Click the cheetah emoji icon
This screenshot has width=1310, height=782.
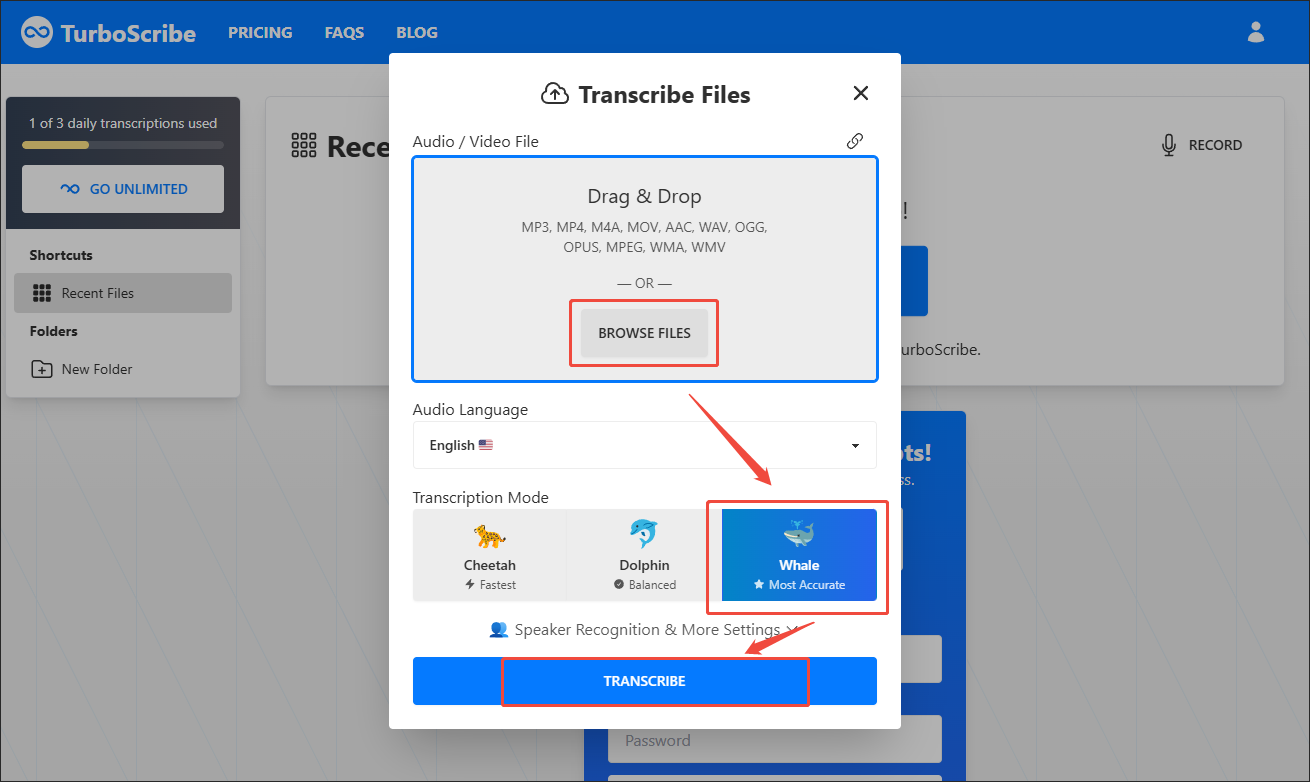490,535
